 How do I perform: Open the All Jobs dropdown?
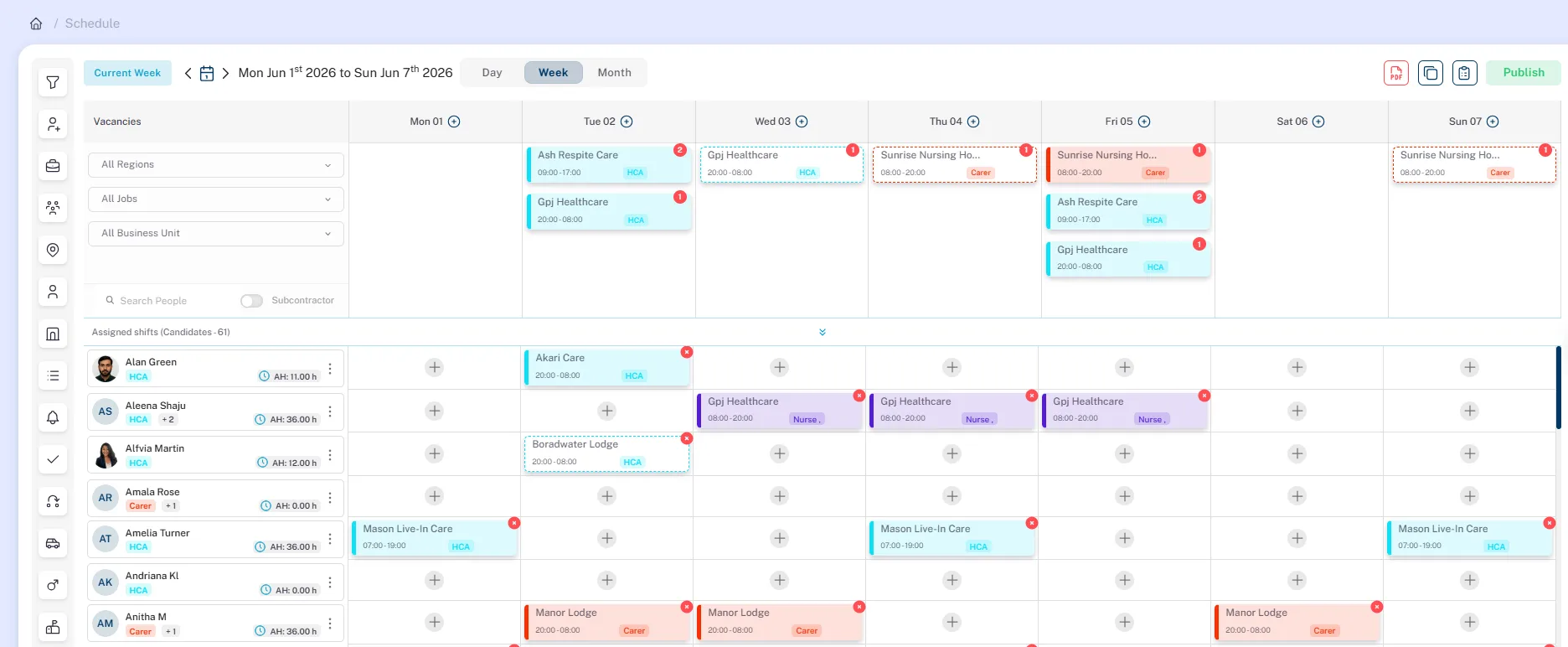[x=216, y=199]
